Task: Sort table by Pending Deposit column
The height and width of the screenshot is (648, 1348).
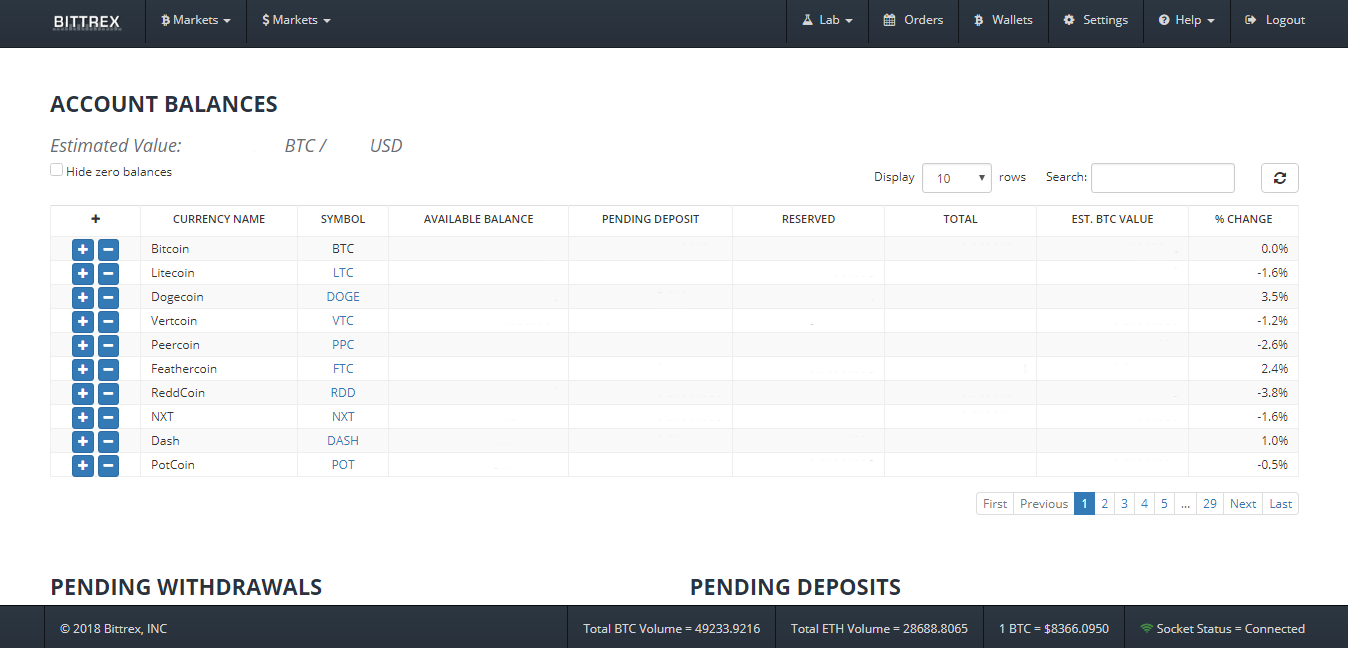Action: (650, 219)
